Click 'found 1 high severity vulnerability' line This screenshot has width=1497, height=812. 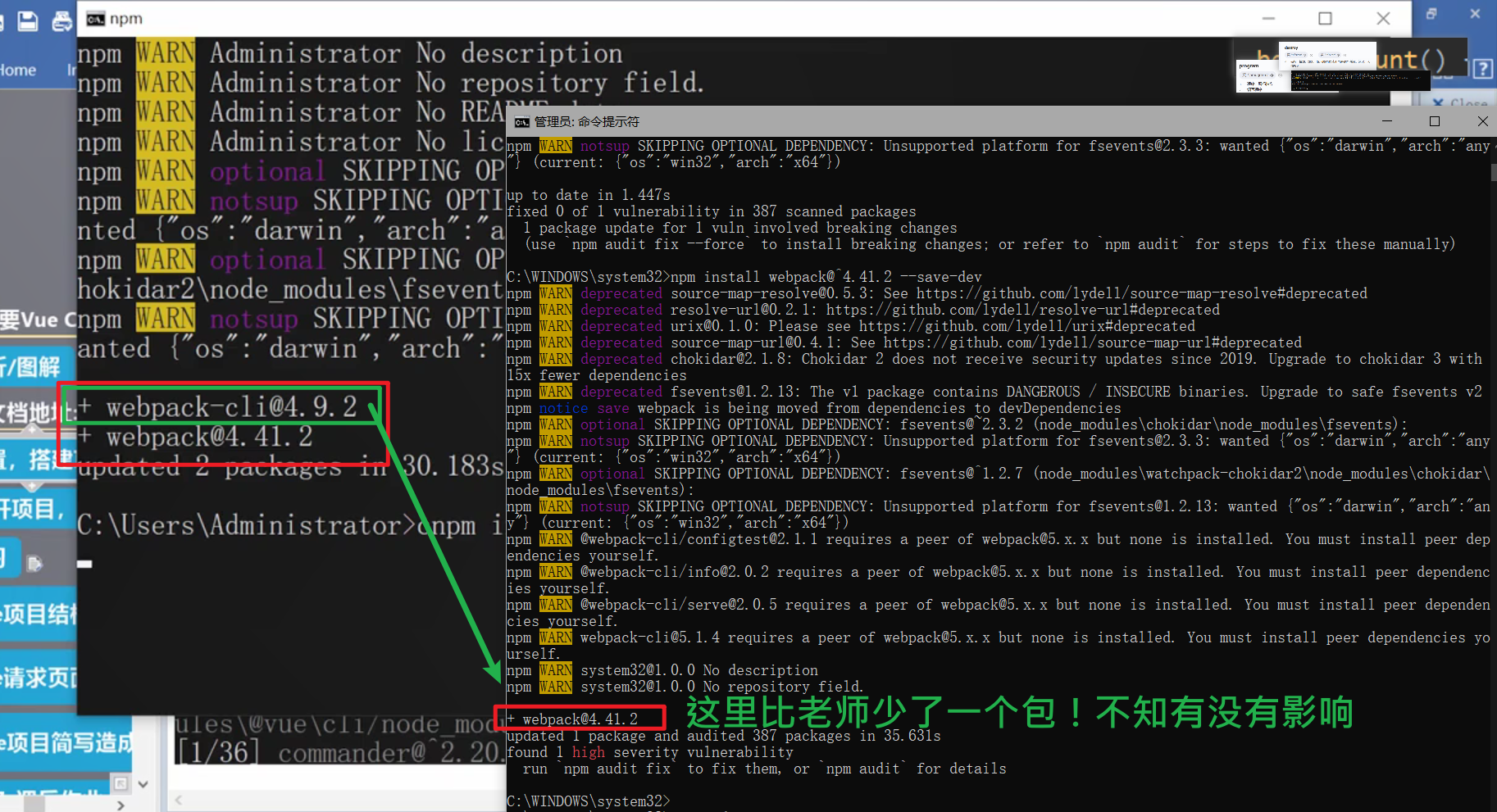[650, 752]
